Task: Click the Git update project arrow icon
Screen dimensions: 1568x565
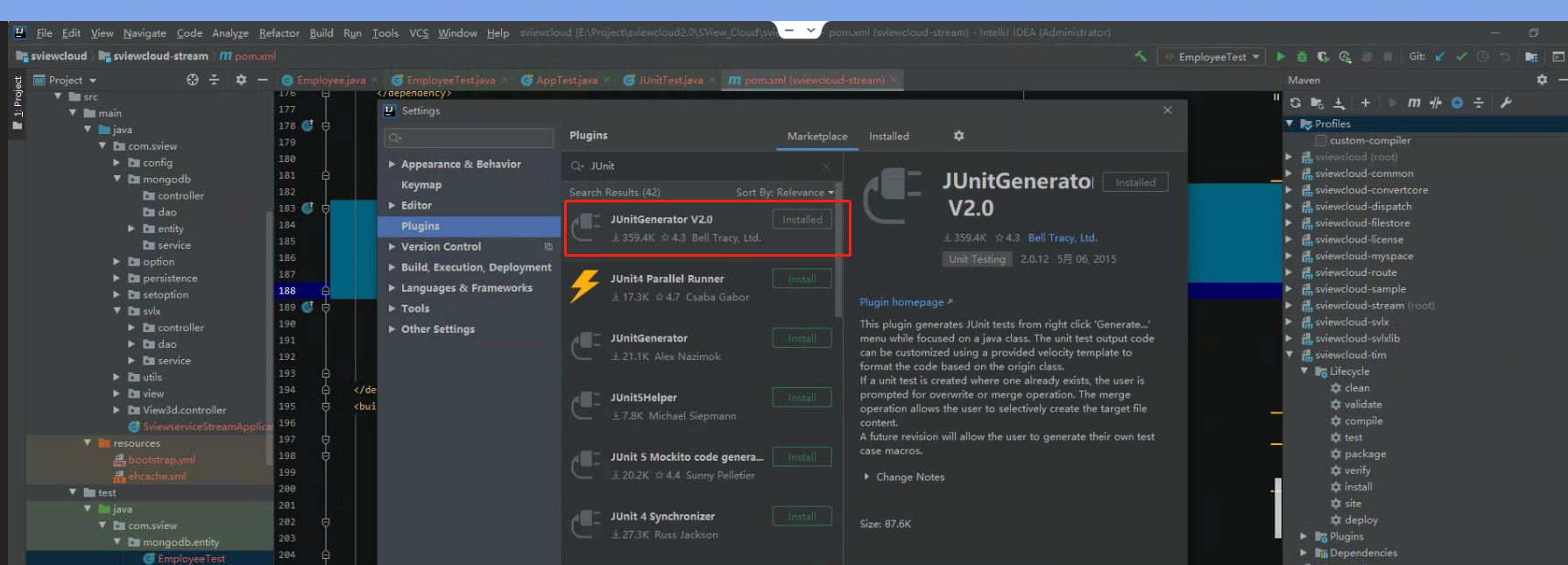Action: [1439, 56]
